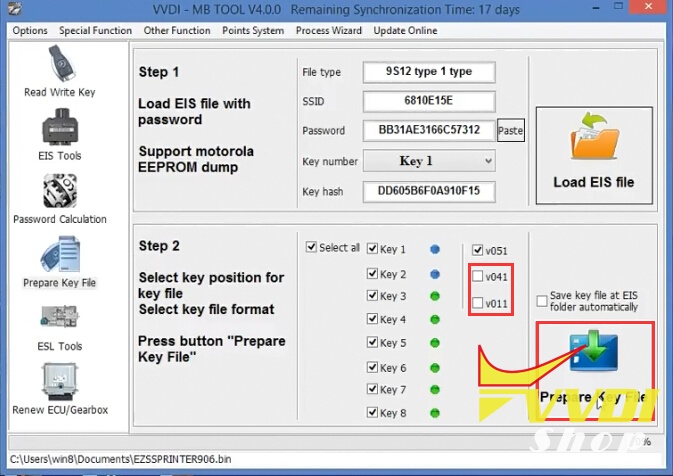673x476 pixels.
Task: Click the Paste button next to Password
Action: 511,130
